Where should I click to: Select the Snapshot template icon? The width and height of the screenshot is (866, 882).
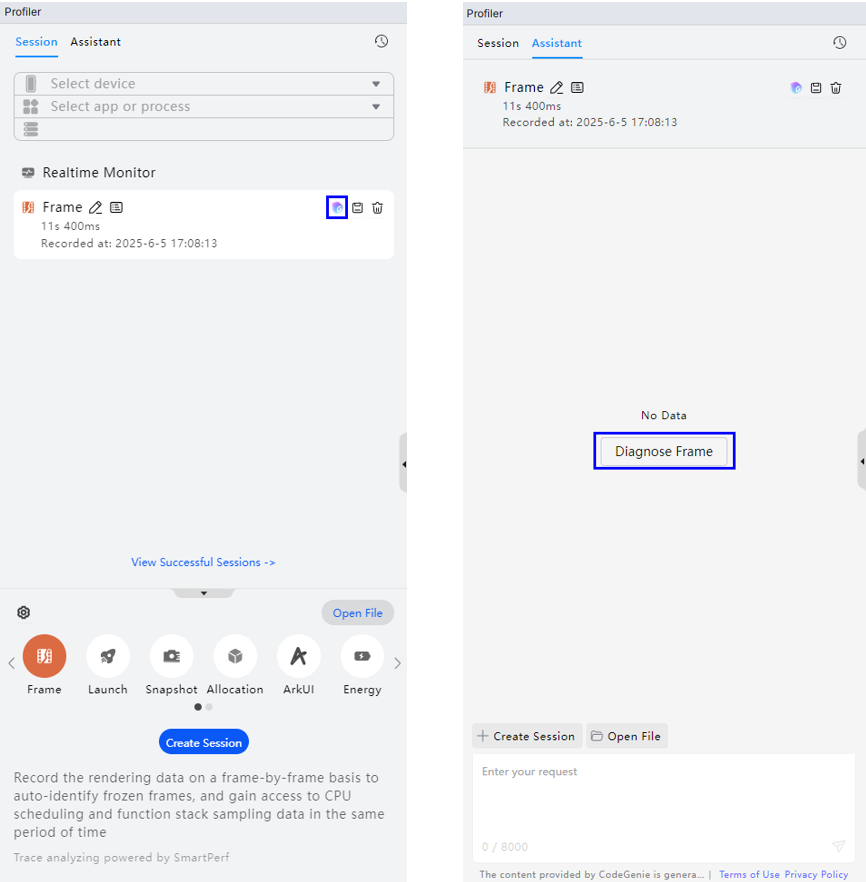coord(172,656)
